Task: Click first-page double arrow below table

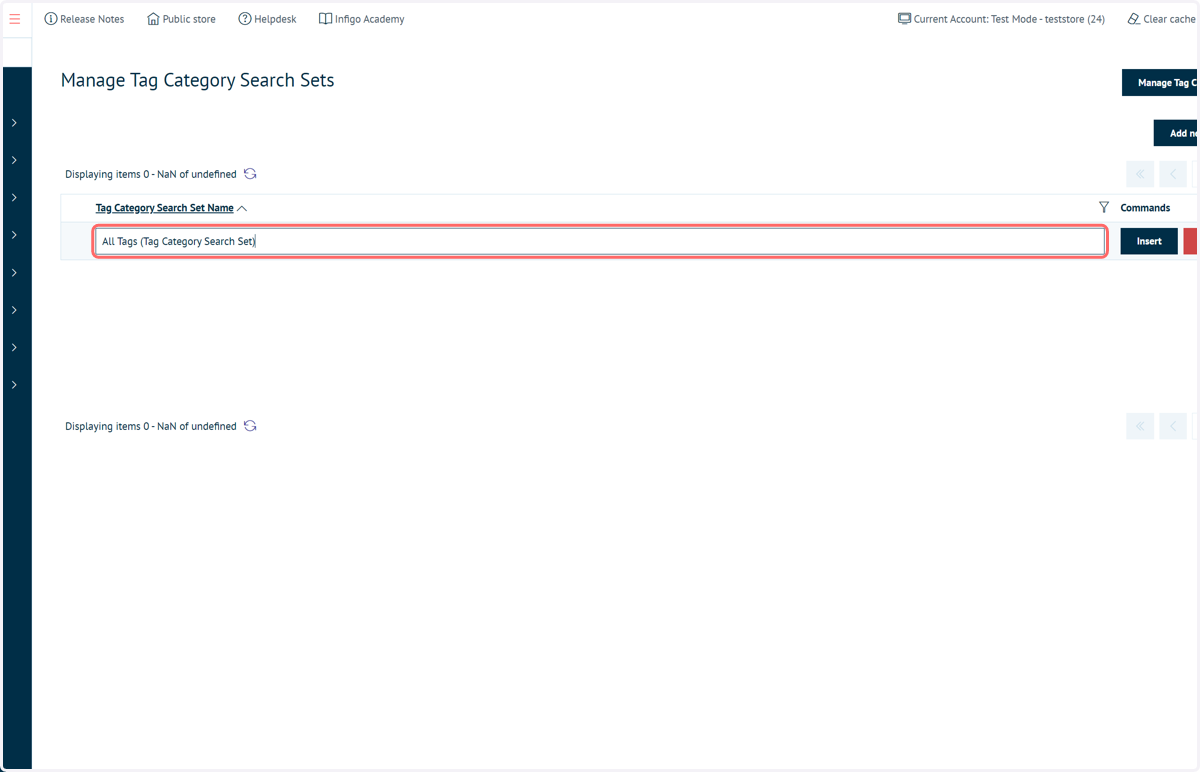Action: tap(1140, 426)
